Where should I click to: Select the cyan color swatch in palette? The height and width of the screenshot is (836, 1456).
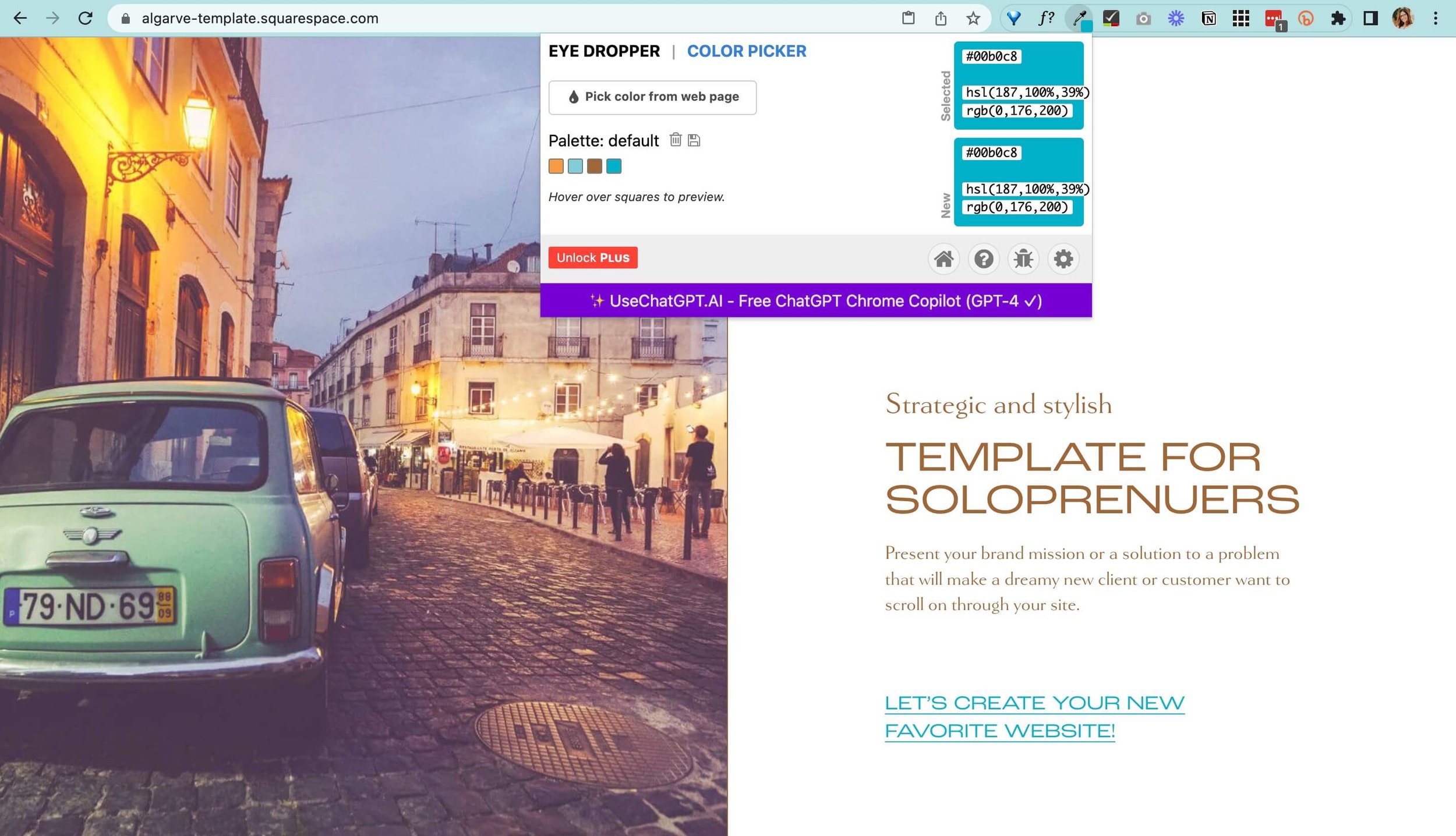tap(613, 166)
